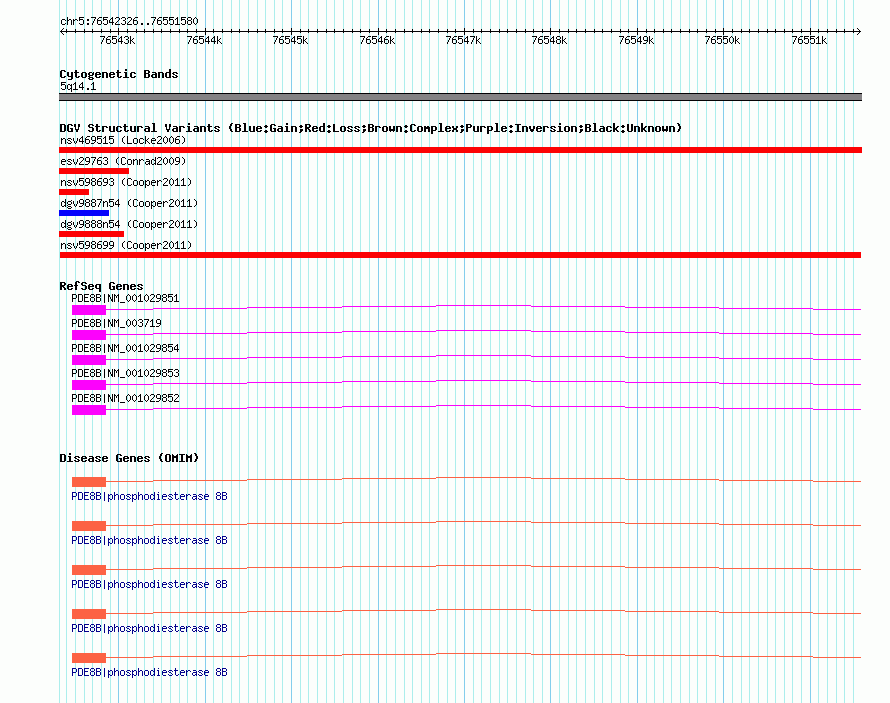The width and height of the screenshot is (890, 703).
Task: Select the Disease Genes (OMIM) track title
Action: pos(129,458)
